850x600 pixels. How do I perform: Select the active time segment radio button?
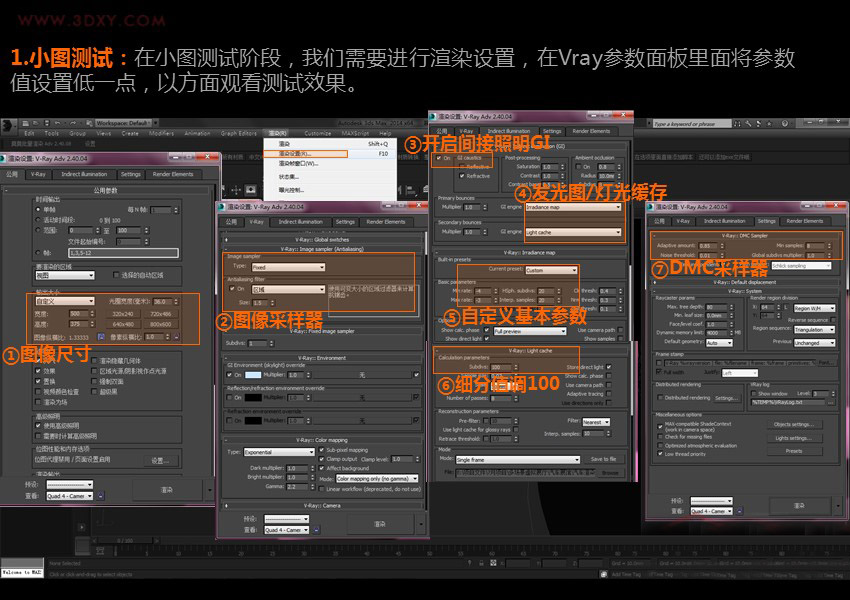point(38,220)
